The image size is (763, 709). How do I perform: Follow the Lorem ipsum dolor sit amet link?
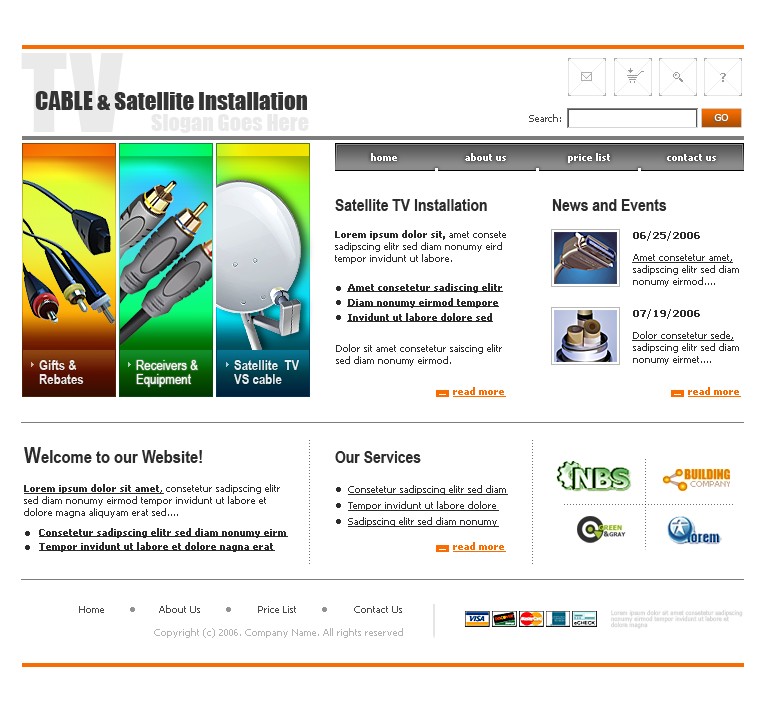93,488
